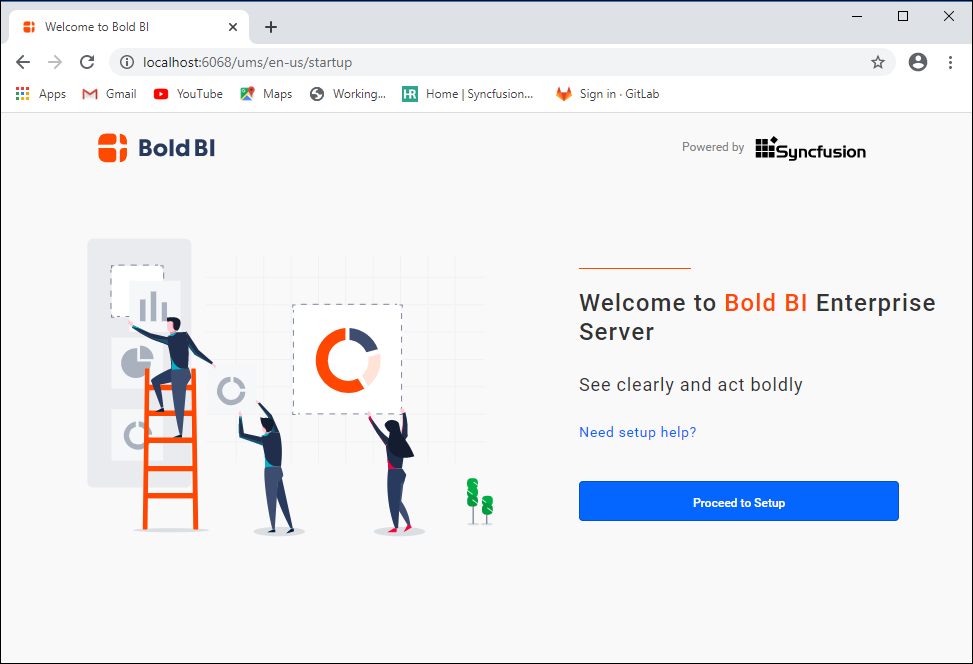Open a new tab with plus button
The width and height of the screenshot is (973, 664).
pyautogui.click(x=270, y=27)
